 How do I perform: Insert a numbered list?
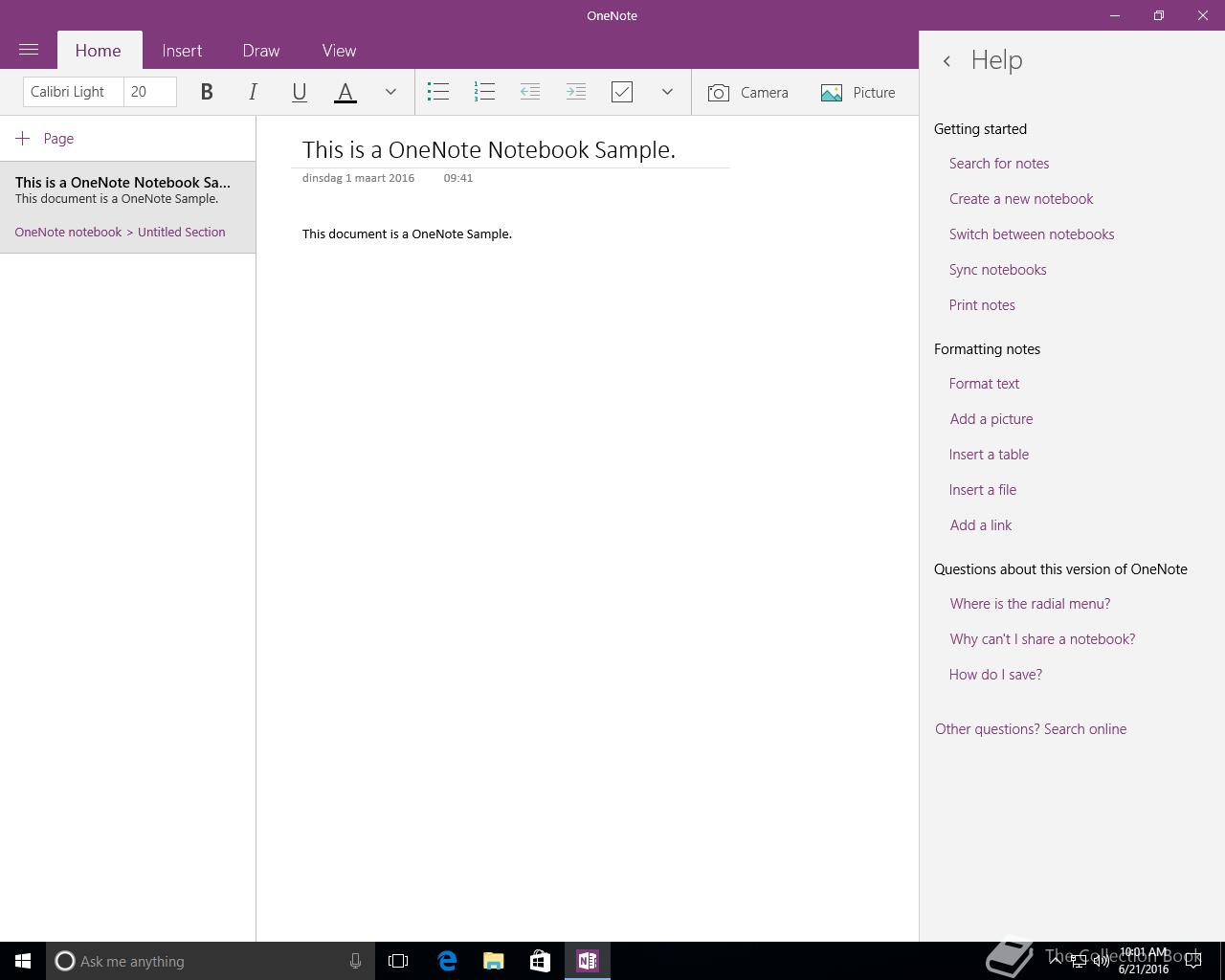click(x=484, y=92)
